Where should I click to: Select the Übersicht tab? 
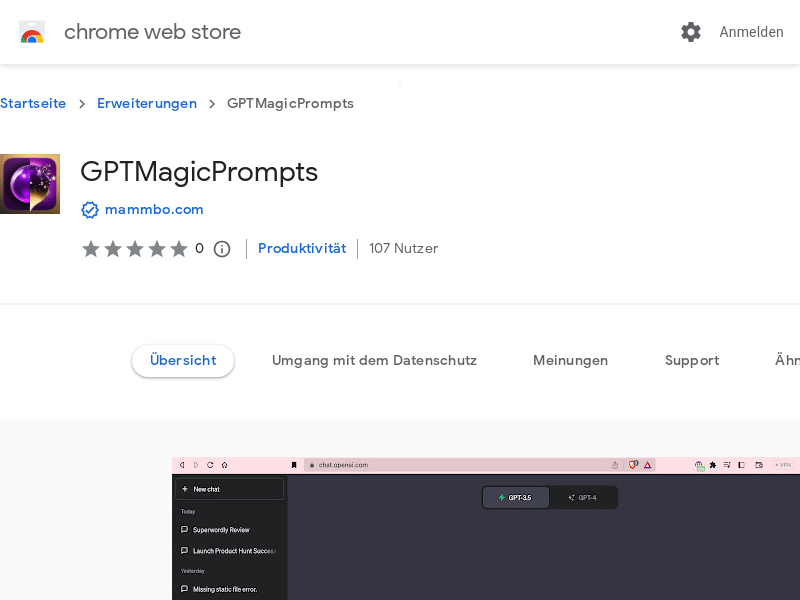pos(183,361)
